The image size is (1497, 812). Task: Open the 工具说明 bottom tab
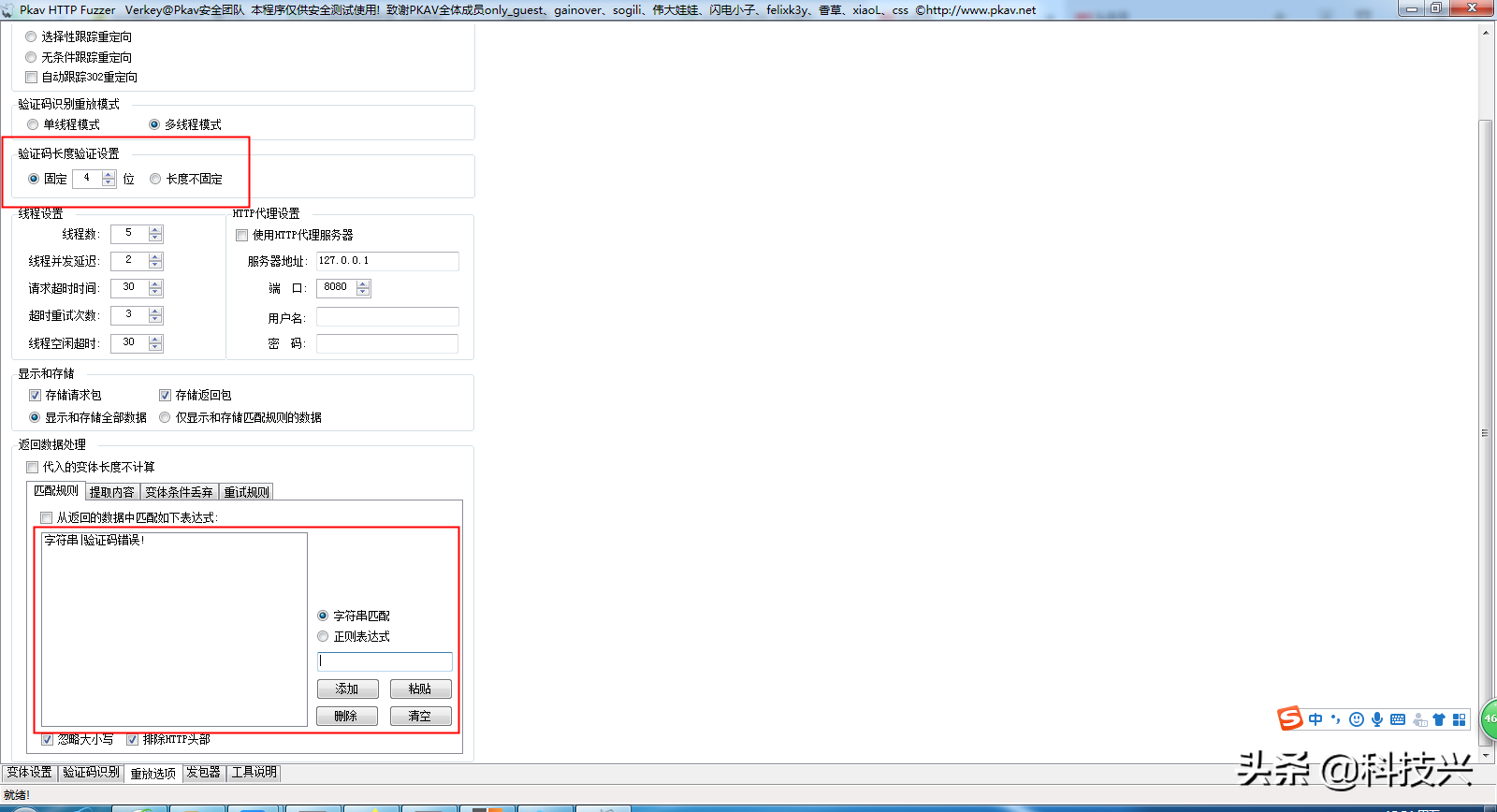point(254,773)
